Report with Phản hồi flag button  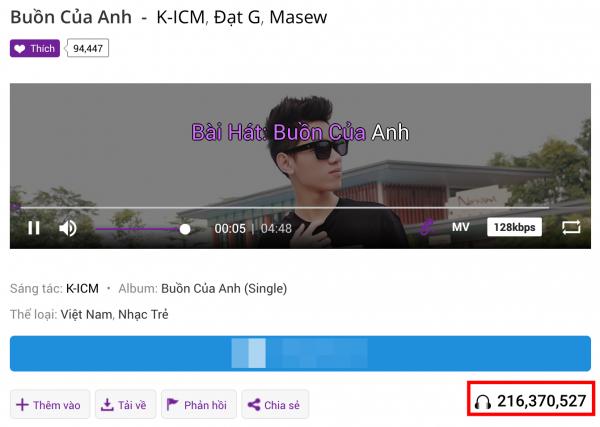(199, 404)
